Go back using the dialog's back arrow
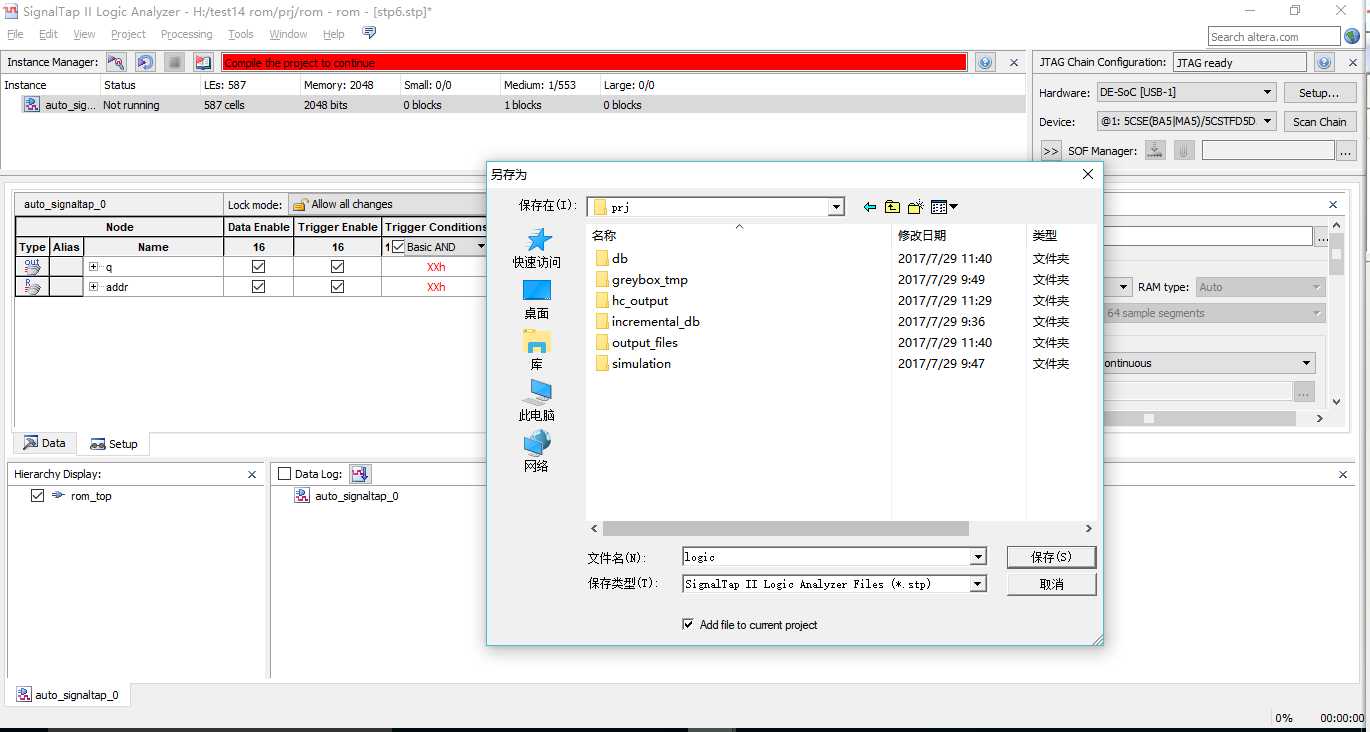The image size is (1370, 732). [869, 207]
